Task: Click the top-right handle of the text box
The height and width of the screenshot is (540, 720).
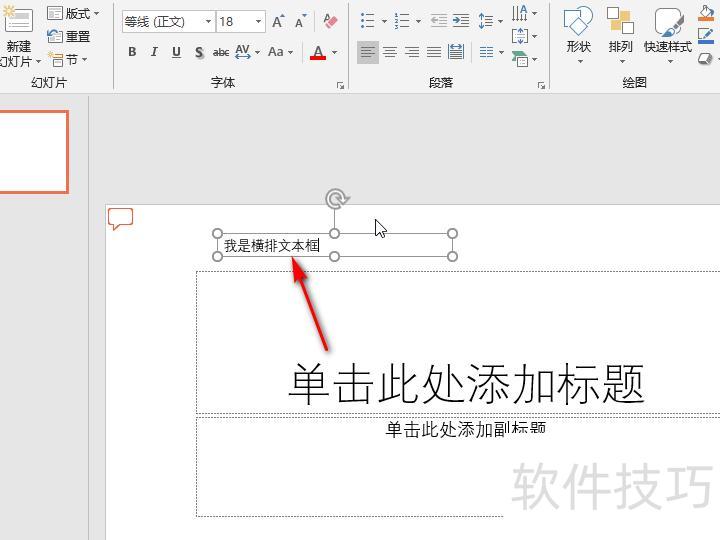Action: pos(452,234)
